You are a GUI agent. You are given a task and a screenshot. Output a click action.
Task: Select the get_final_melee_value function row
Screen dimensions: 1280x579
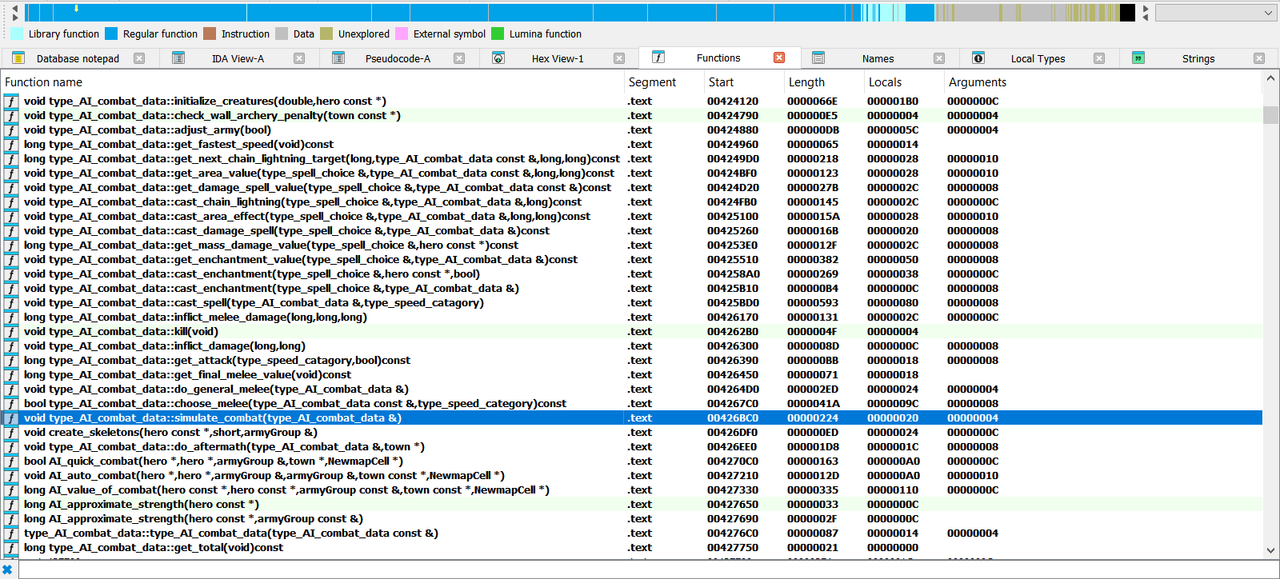coord(631,375)
